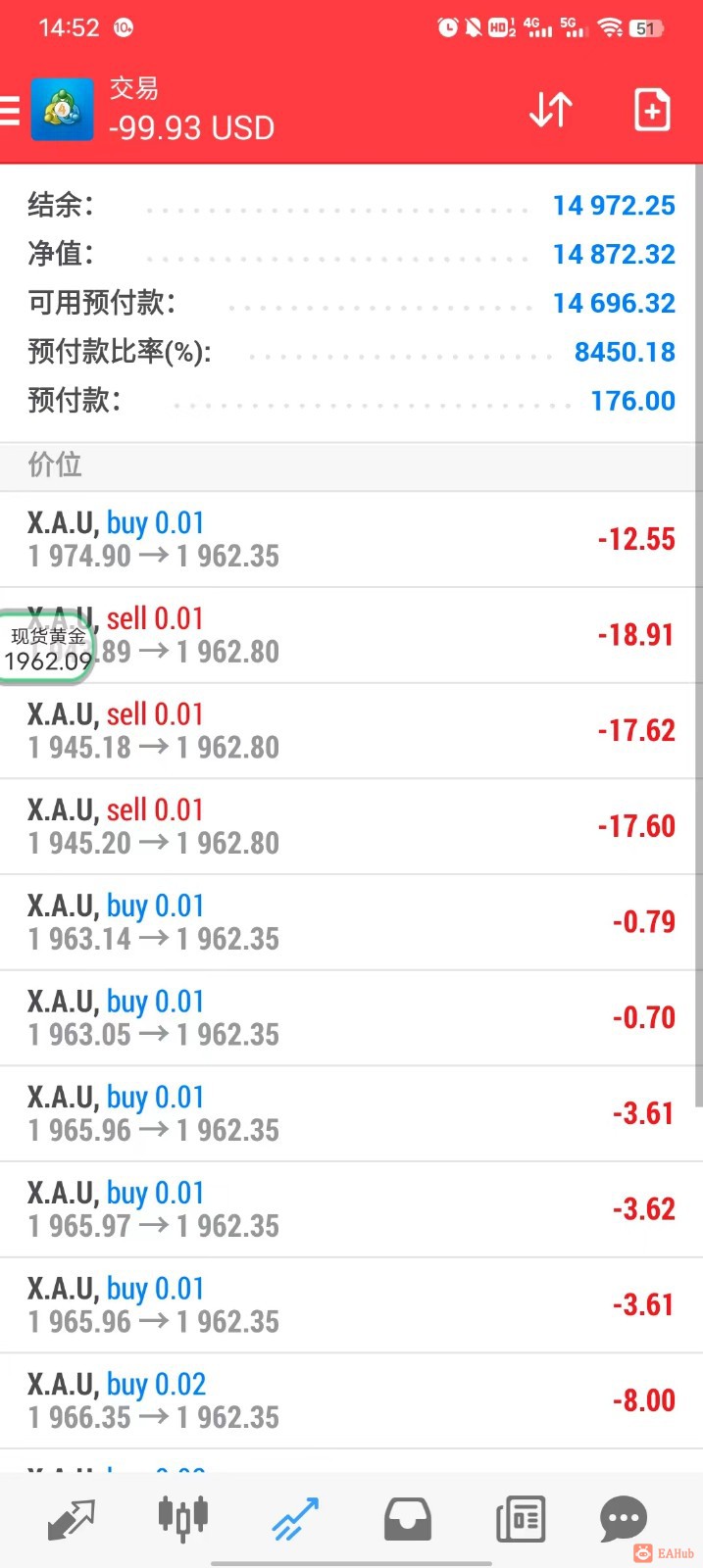Open the chat messages bubble icon
Viewport: 703px width, 1568px height.
pyautogui.click(x=623, y=1519)
